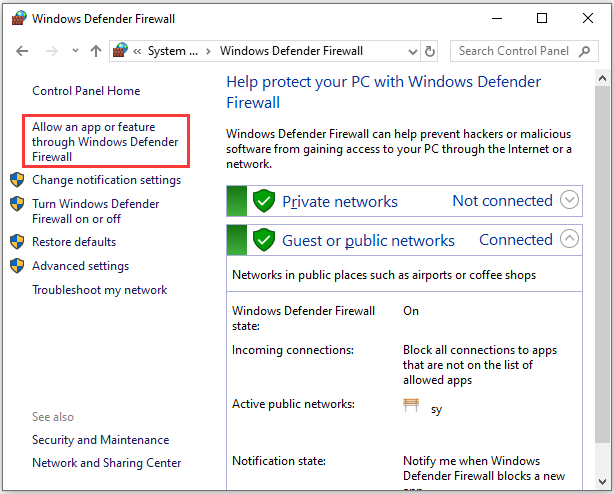Click the search magnifier icon
Viewport: 614px width, 494px height.
585,51
